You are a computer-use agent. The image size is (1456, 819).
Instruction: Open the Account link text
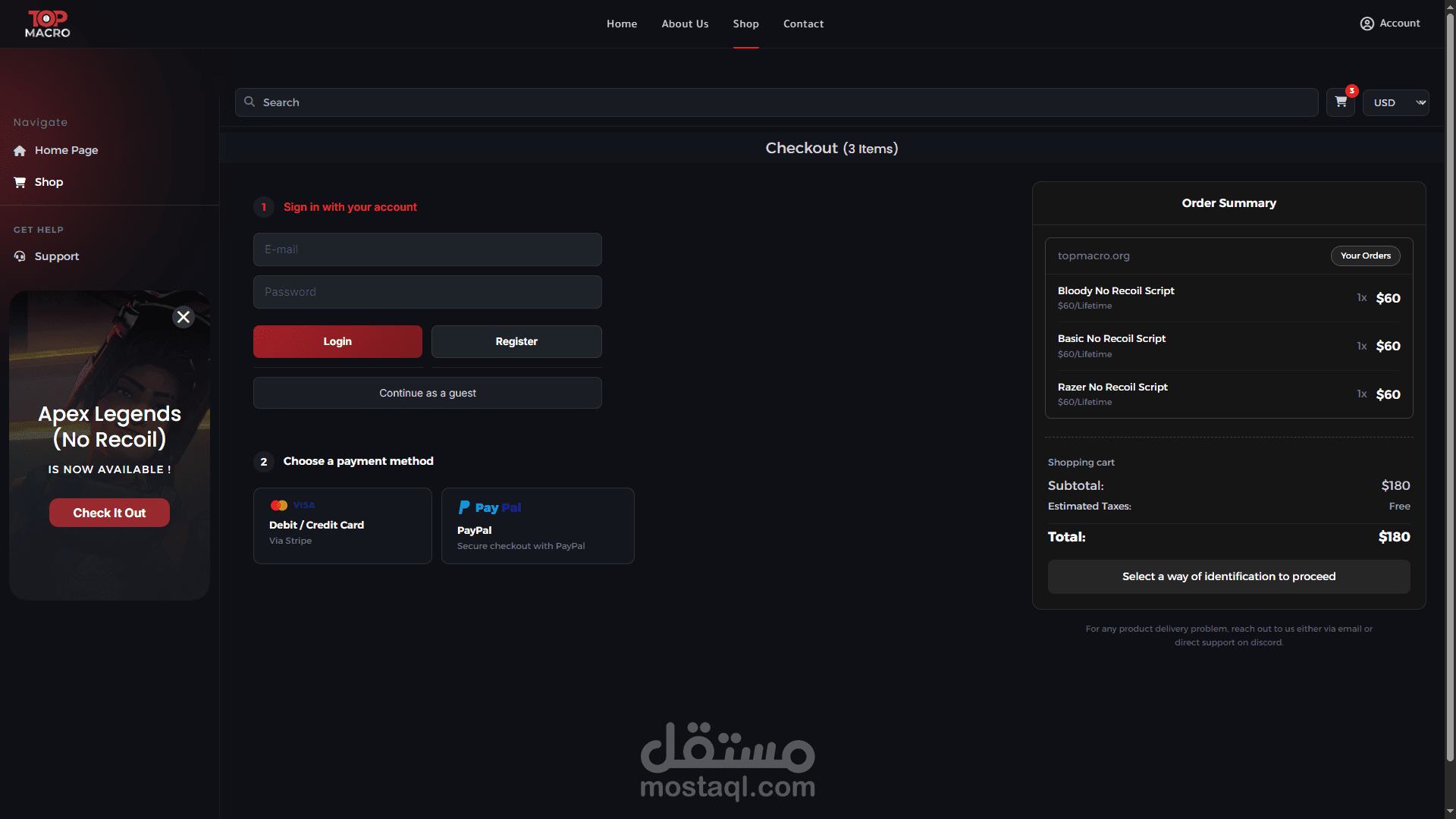coord(1400,24)
